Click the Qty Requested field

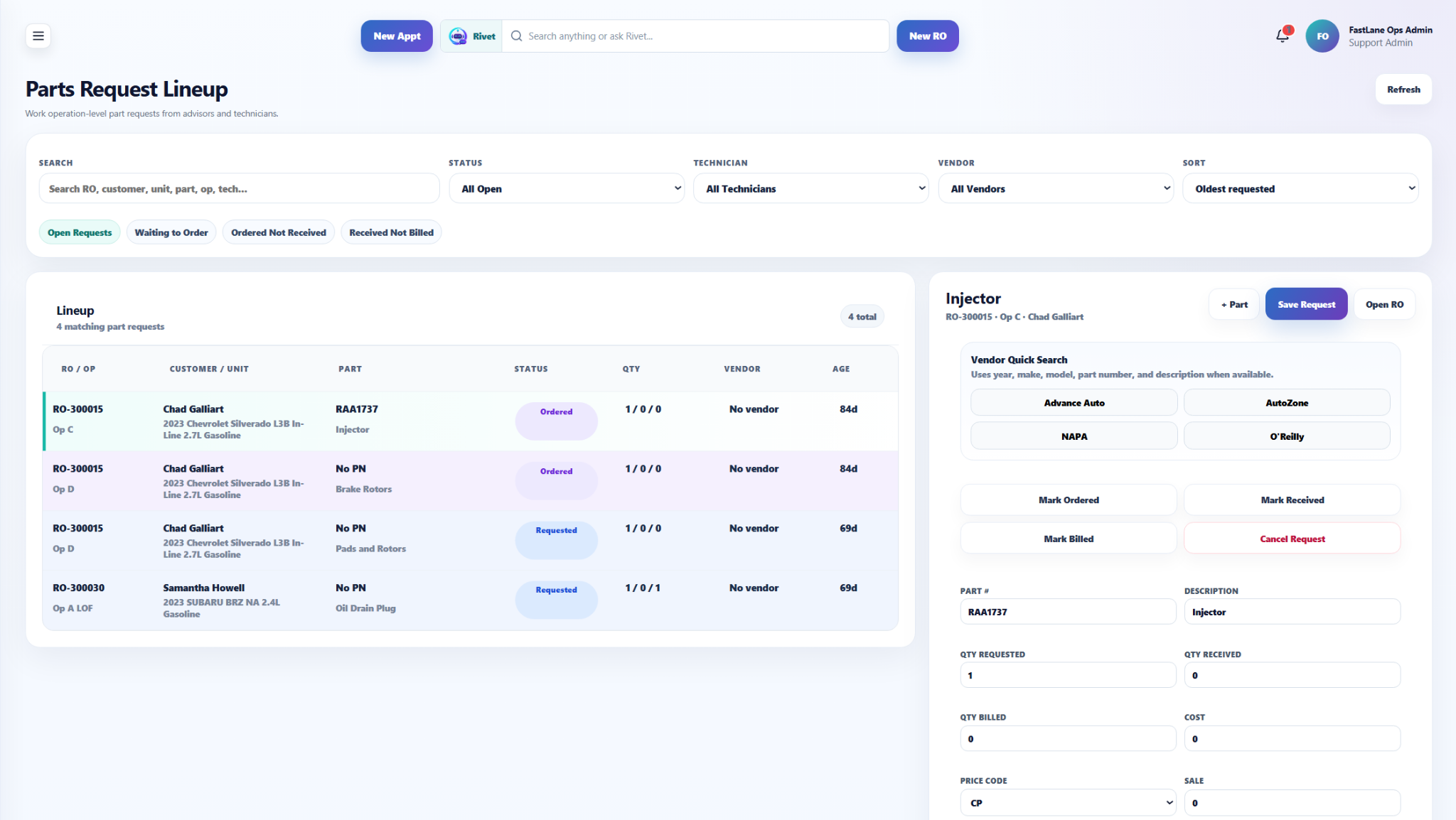click(x=1068, y=675)
